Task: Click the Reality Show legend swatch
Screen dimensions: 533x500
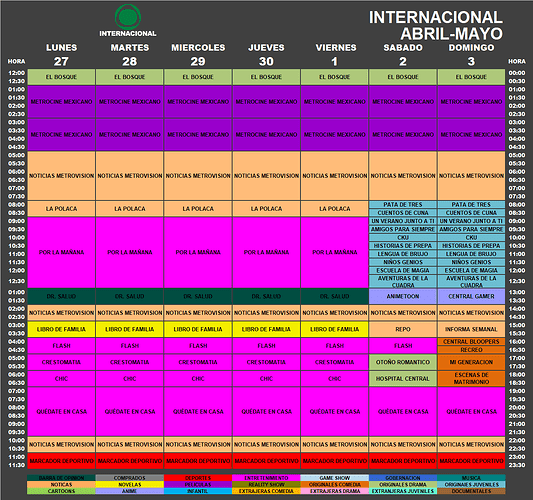Action: [266, 484]
